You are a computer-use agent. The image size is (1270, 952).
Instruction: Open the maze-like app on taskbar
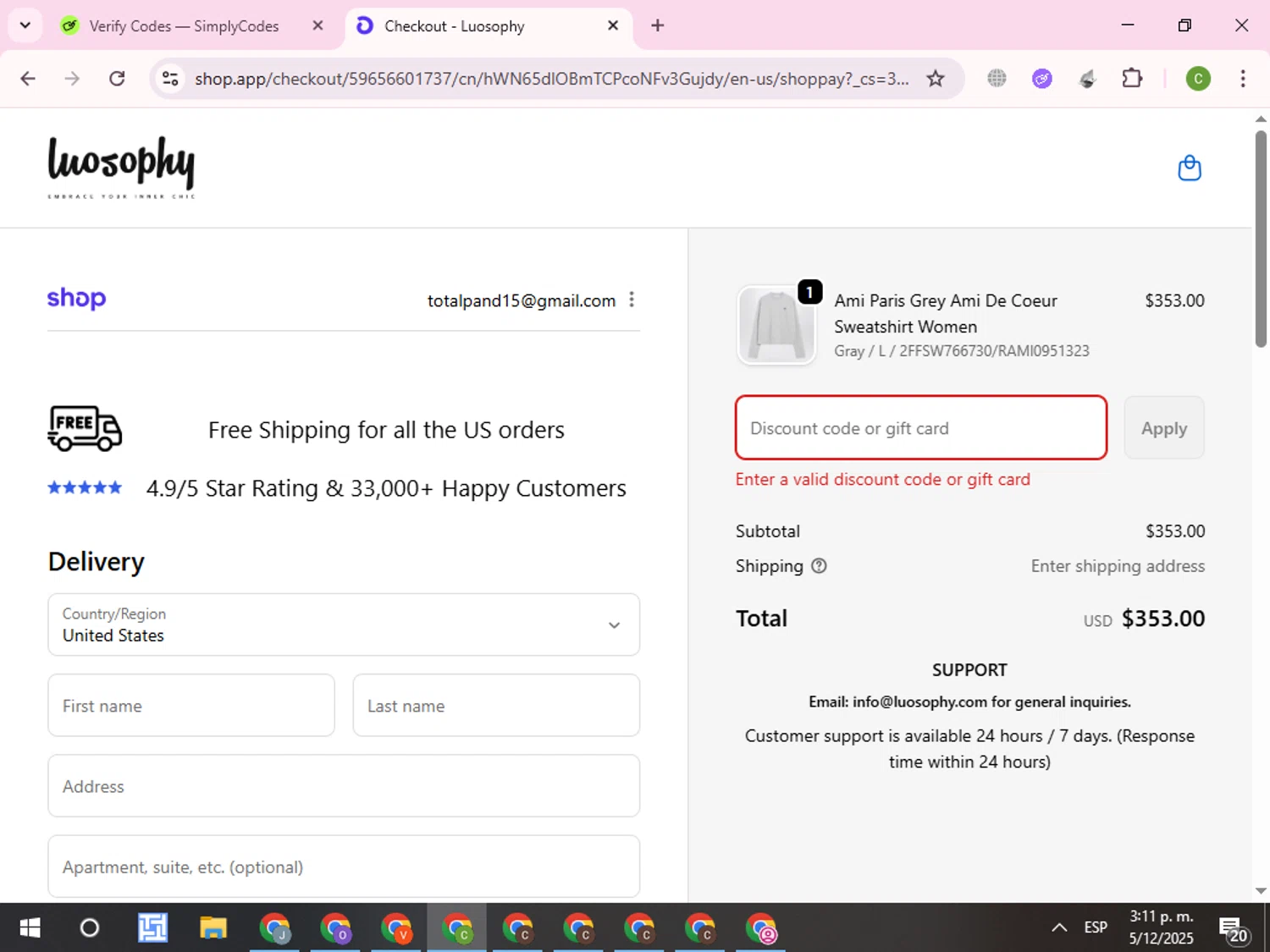coord(152,928)
